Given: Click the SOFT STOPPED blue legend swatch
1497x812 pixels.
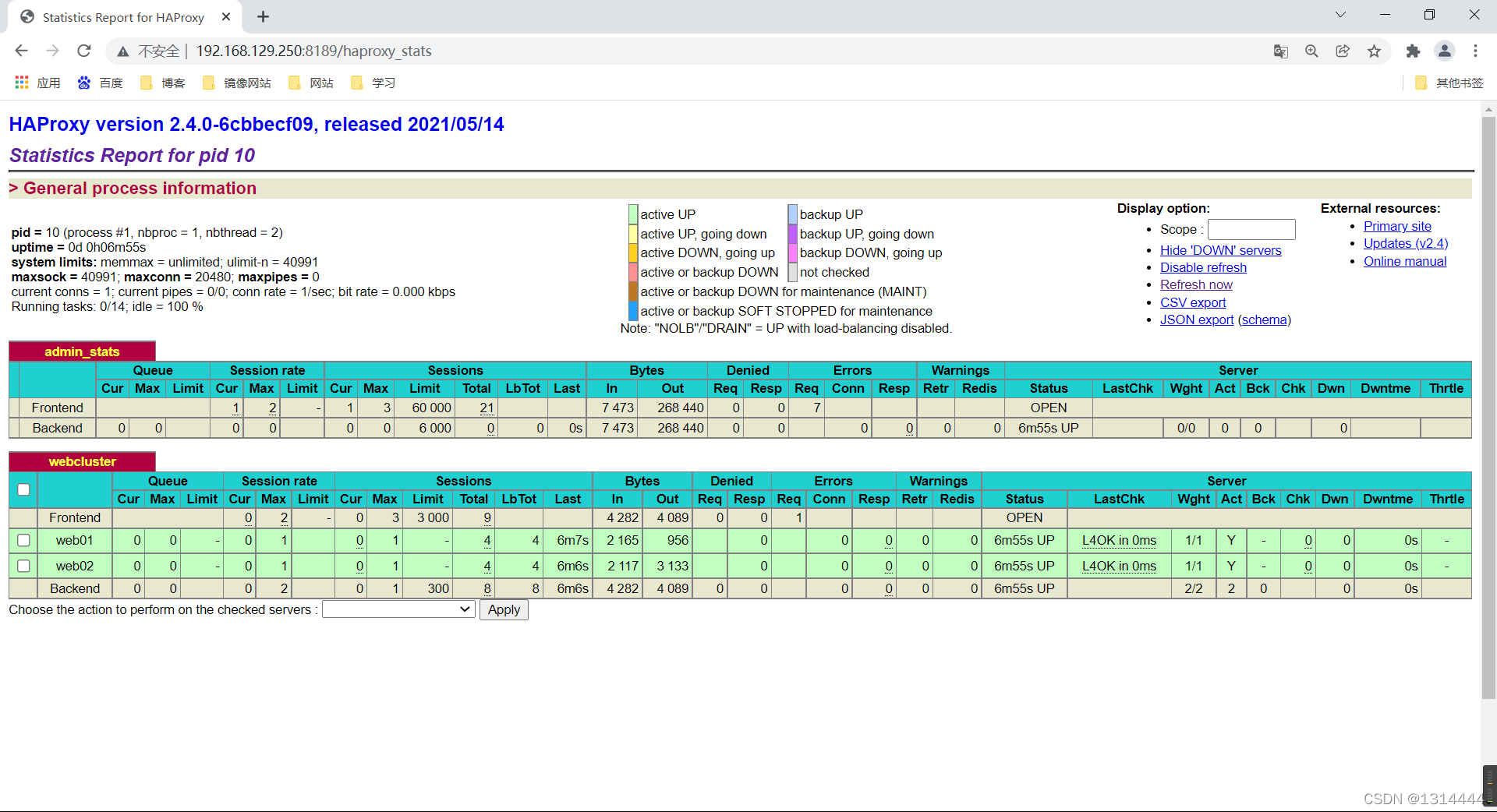Looking at the screenshot, I should click(x=633, y=311).
